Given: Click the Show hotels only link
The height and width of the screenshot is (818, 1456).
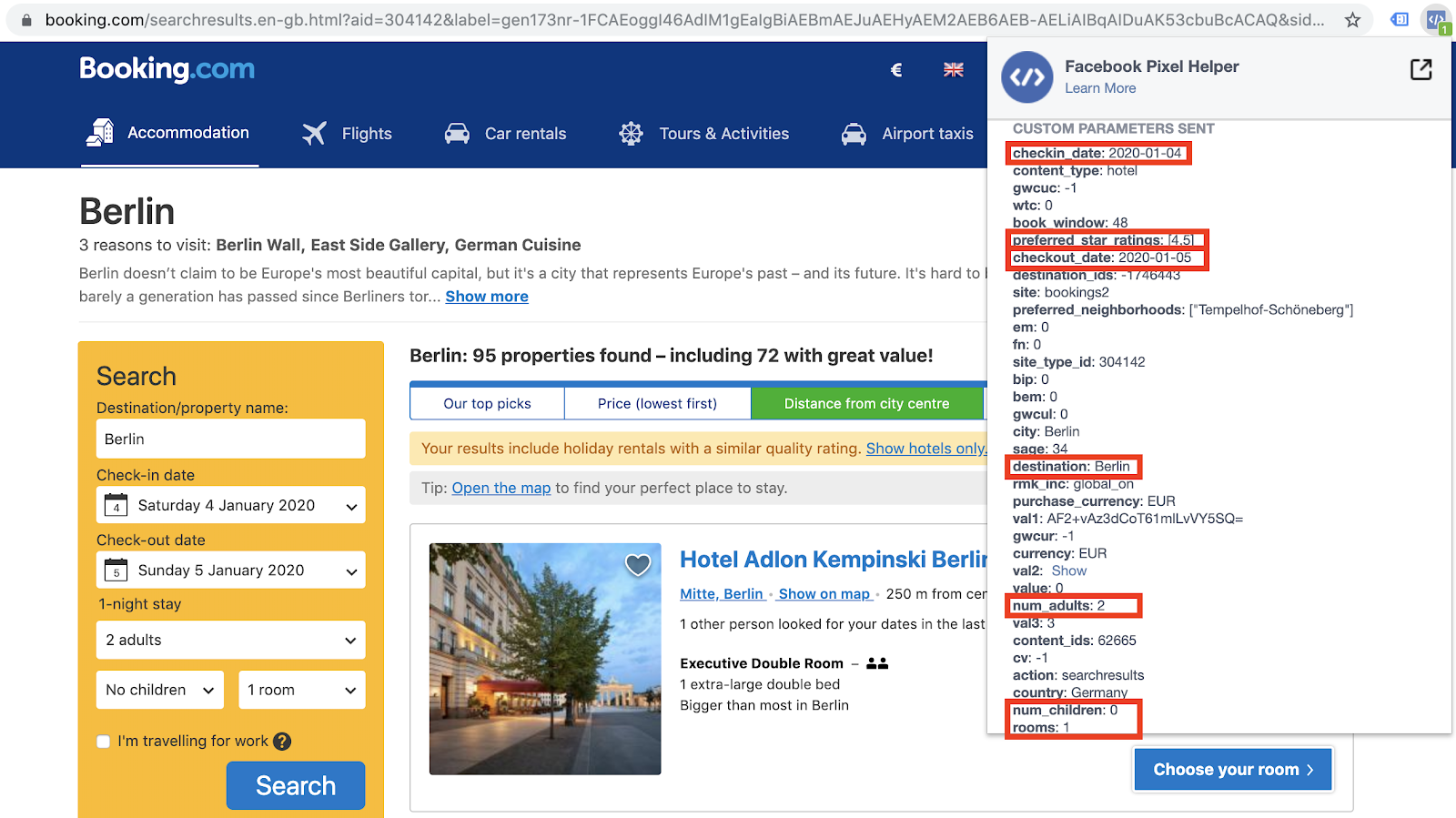Looking at the screenshot, I should click(926, 449).
